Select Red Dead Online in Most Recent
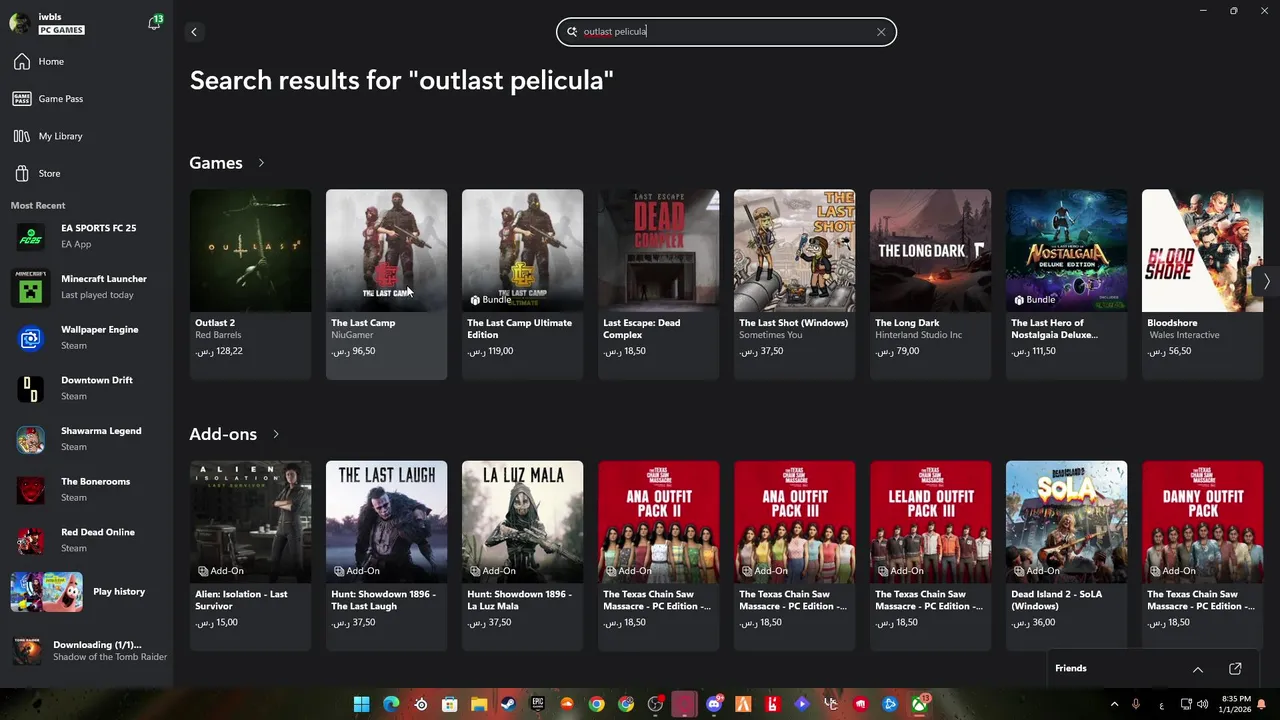 (x=86, y=540)
